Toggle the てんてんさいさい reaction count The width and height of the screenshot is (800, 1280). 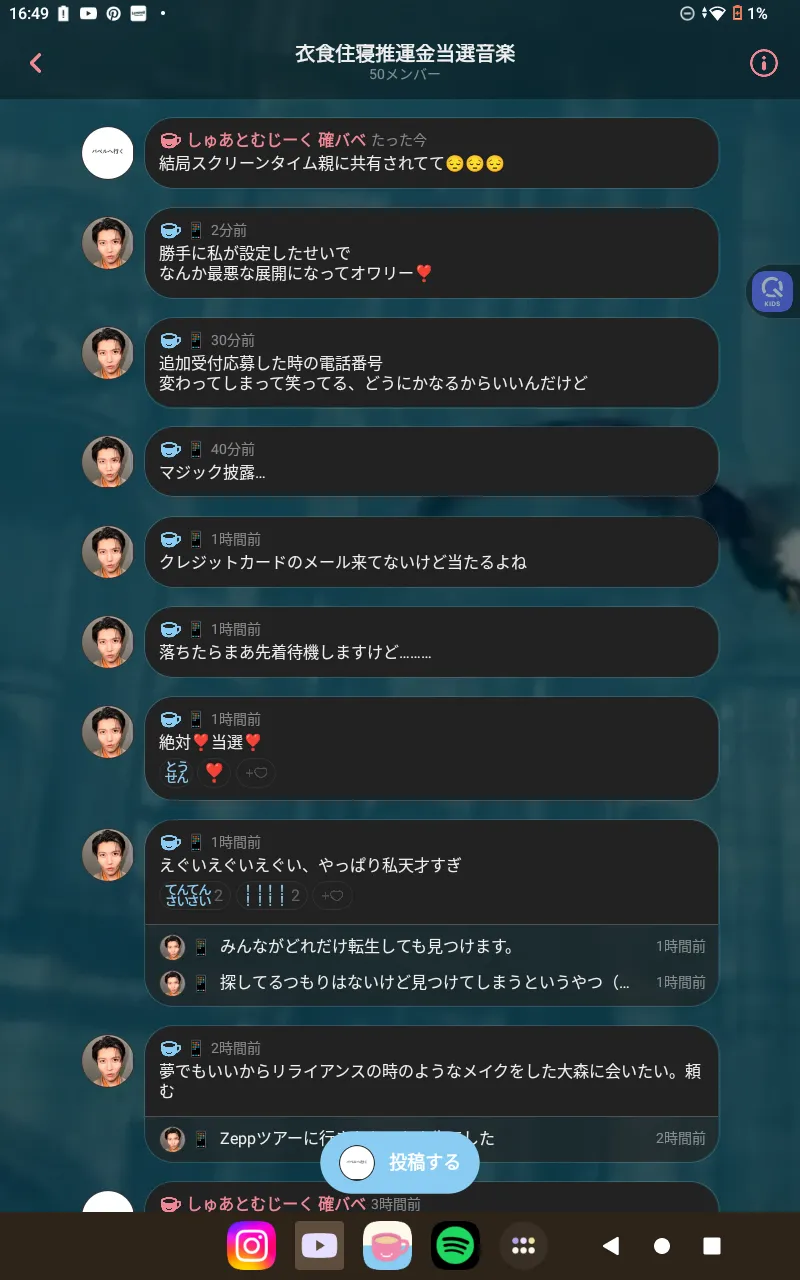coord(195,896)
